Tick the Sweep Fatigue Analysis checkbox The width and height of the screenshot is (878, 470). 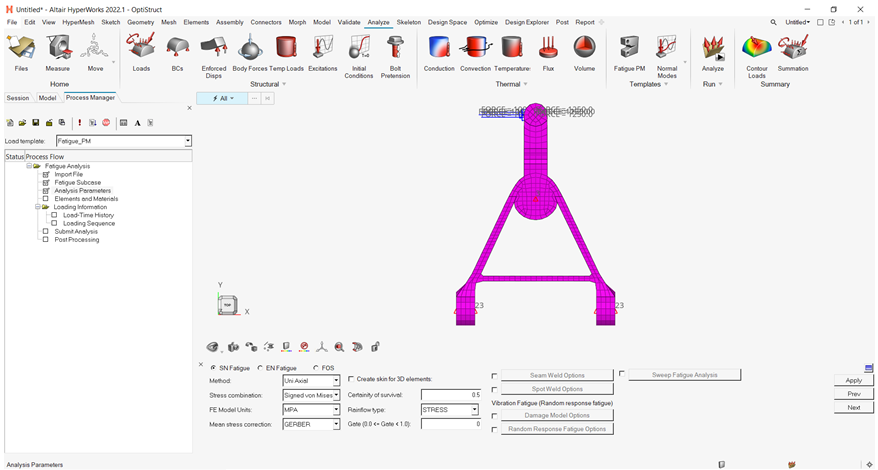[x=621, y=374]
